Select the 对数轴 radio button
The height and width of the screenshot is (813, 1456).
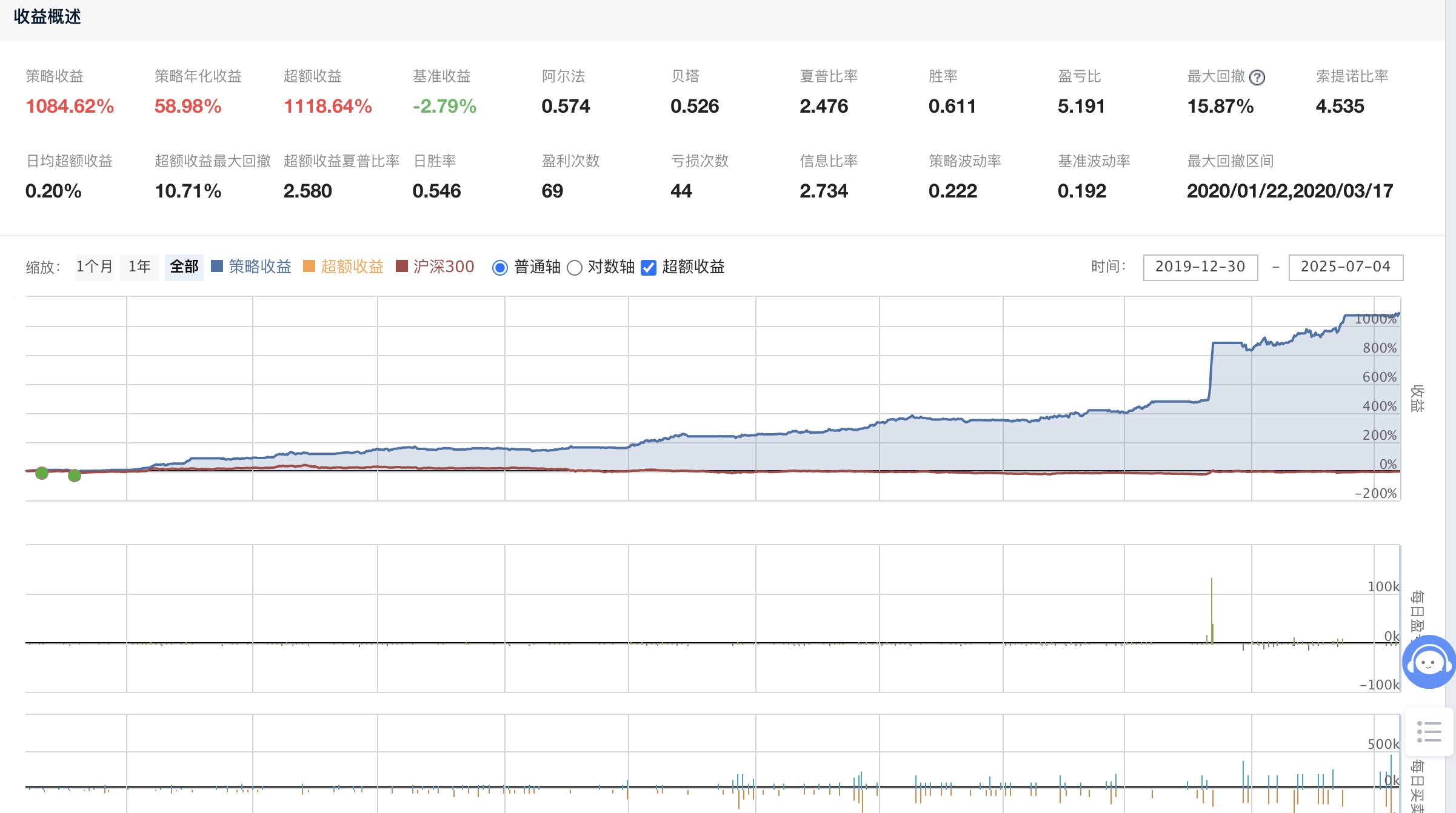(x=575, y=267)
